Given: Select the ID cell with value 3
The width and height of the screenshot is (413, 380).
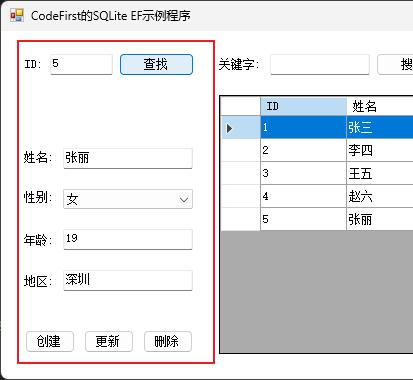Looking at the screenshot, I should pos(303,173).
